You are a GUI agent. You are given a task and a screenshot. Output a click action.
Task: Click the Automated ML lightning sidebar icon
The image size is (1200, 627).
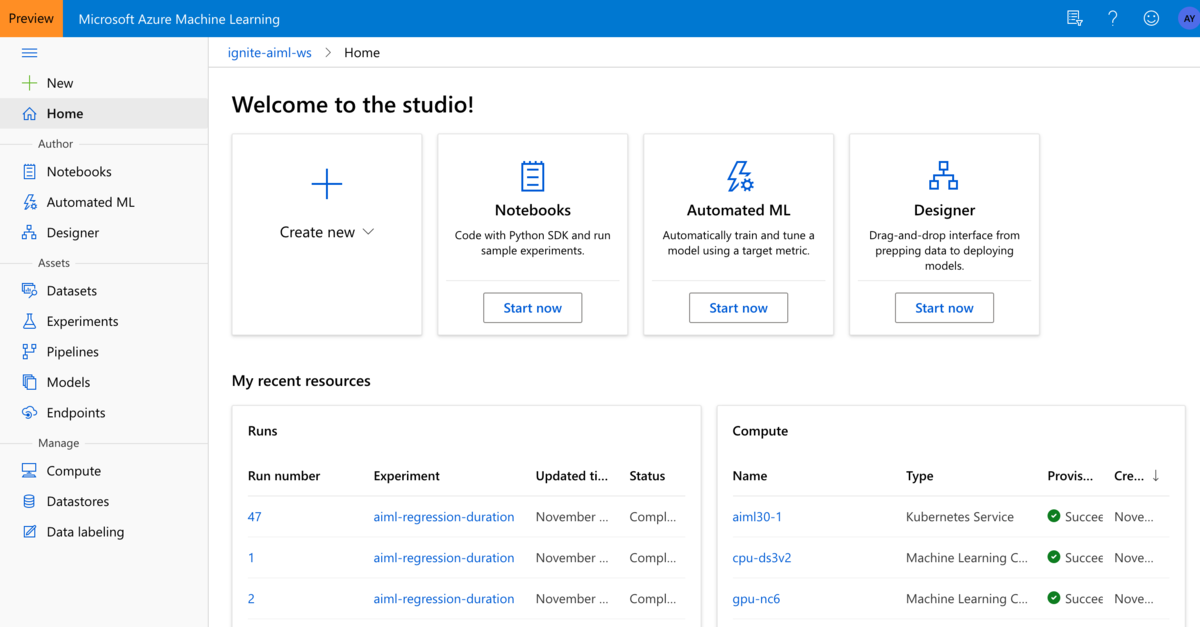[29, 202]
